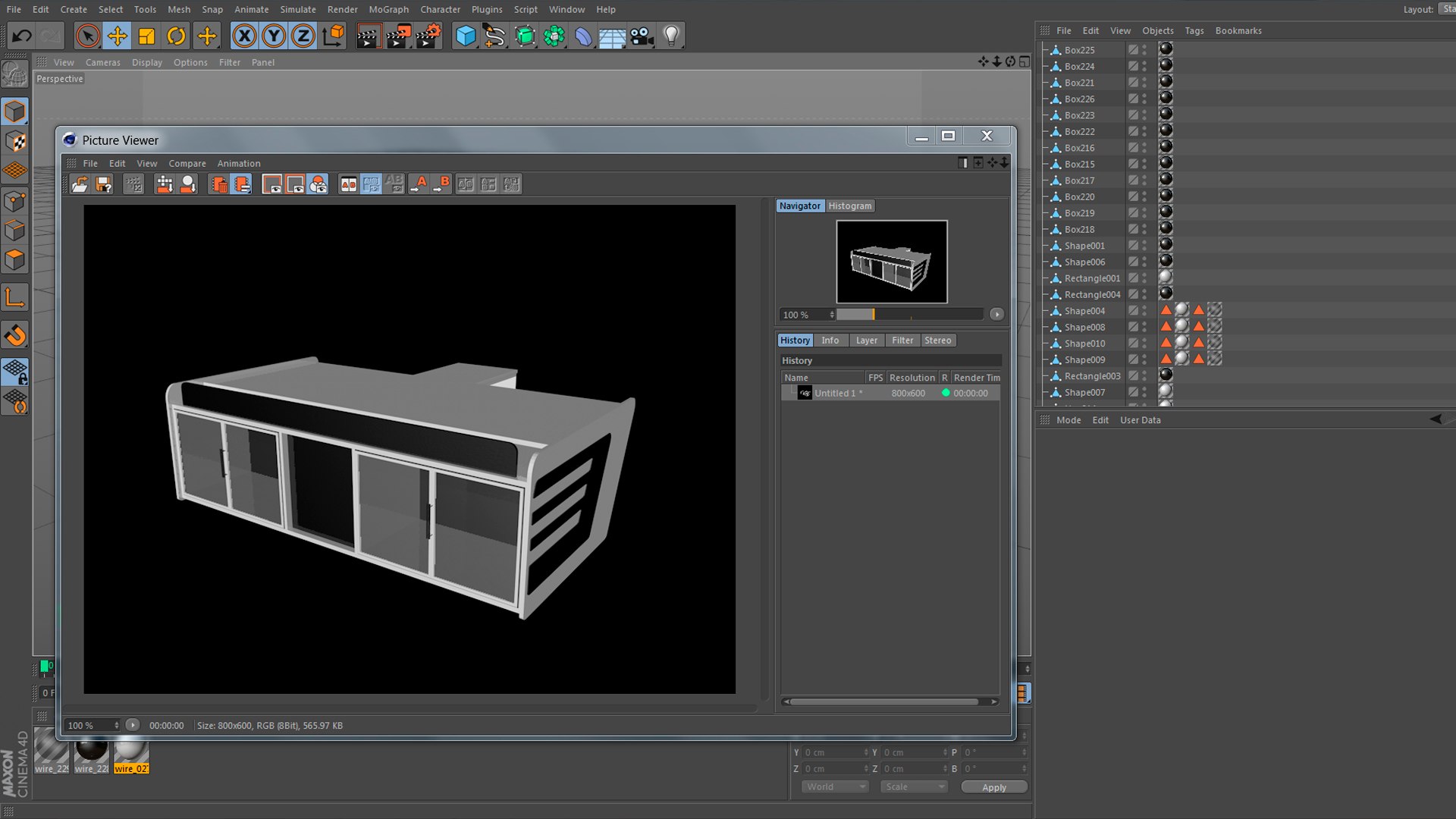Click the Undo arrow icon
The image size is (1456, 819).
[21, 36]
